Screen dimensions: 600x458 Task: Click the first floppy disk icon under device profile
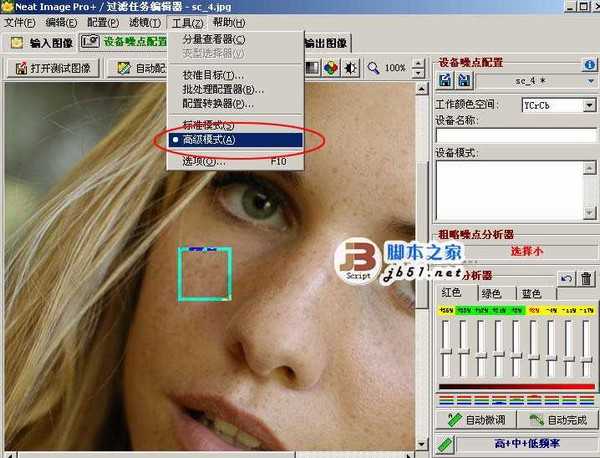[444, 79]
